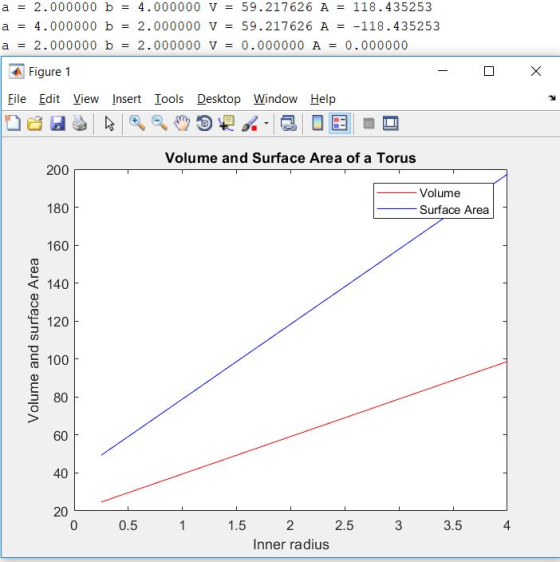Open the Insert menu
The image size is (560, 562).
127,99
